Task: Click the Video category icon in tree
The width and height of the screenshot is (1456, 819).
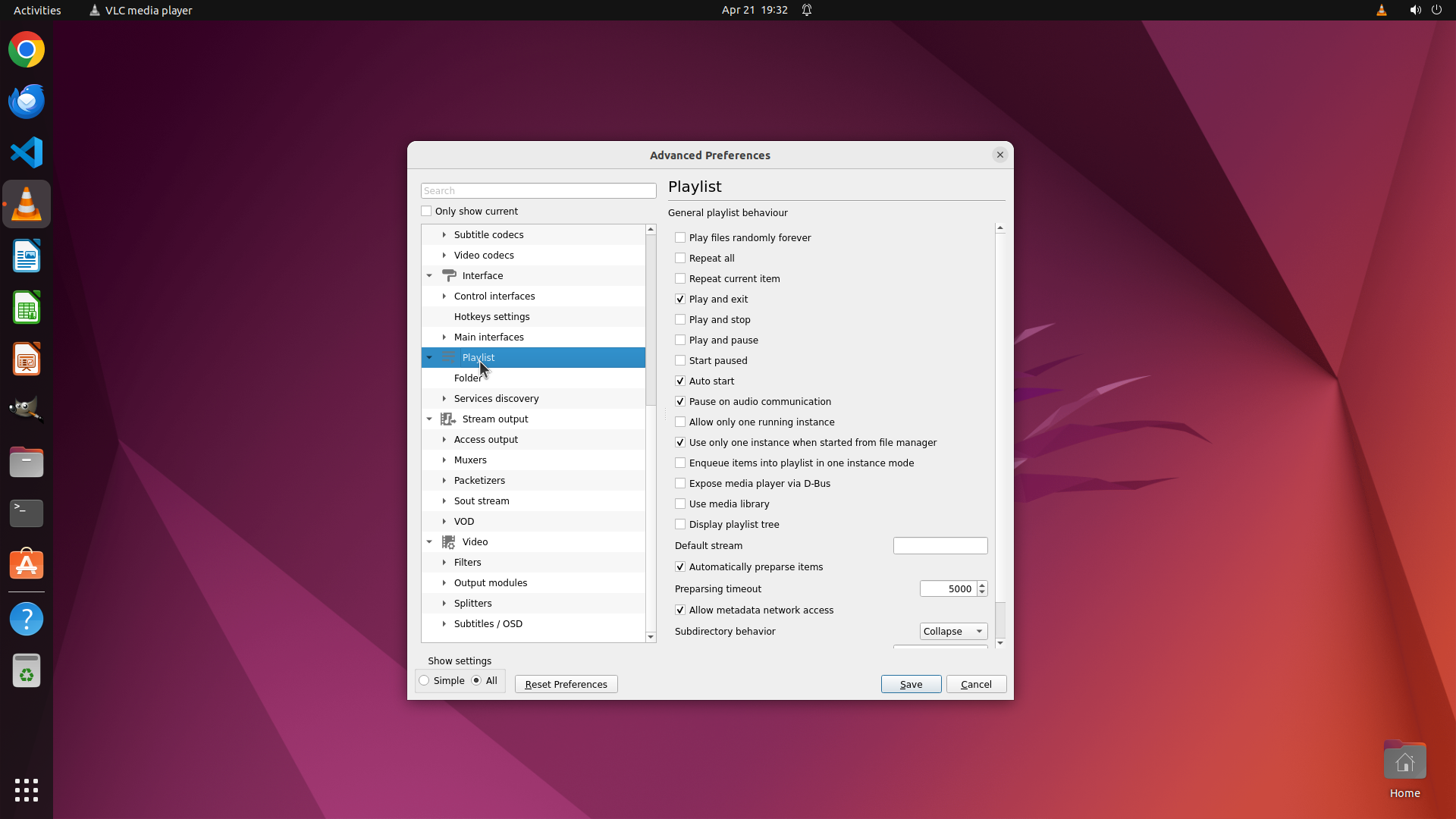Action: (x=448, y=541)
